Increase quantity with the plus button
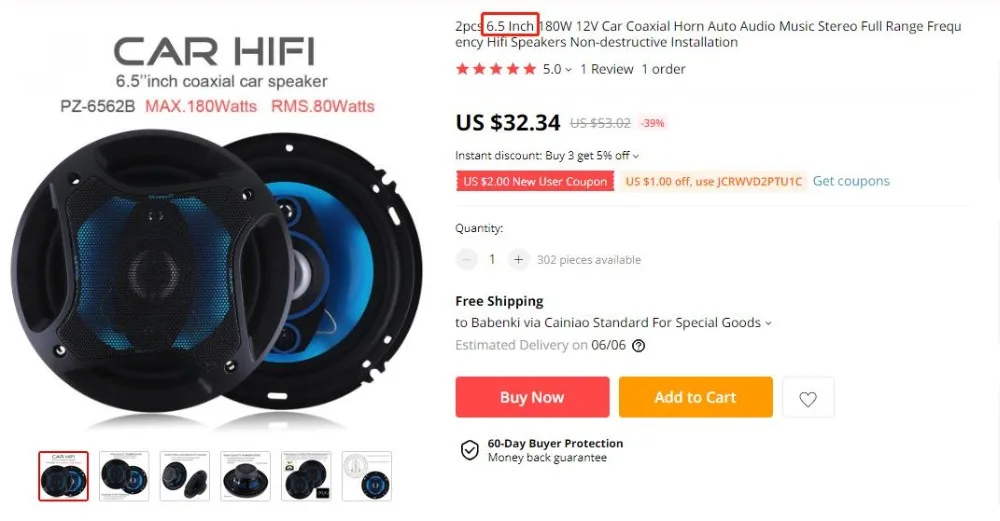Viewport: 1000px width, 521px height. 518,260
